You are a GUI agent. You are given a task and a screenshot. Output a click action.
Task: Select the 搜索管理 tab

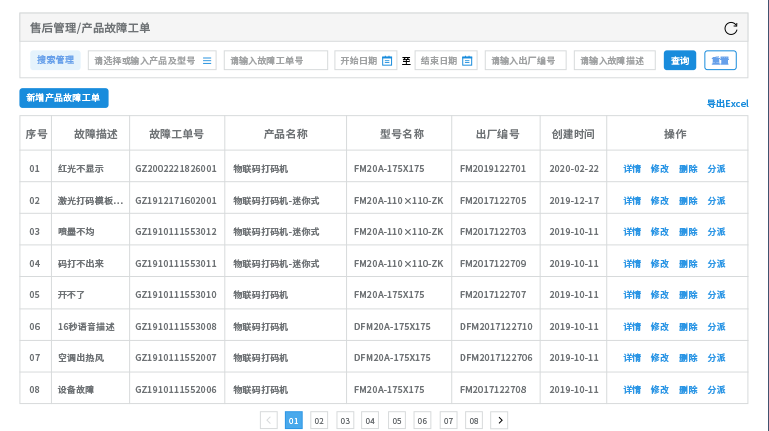click(56, 60)
